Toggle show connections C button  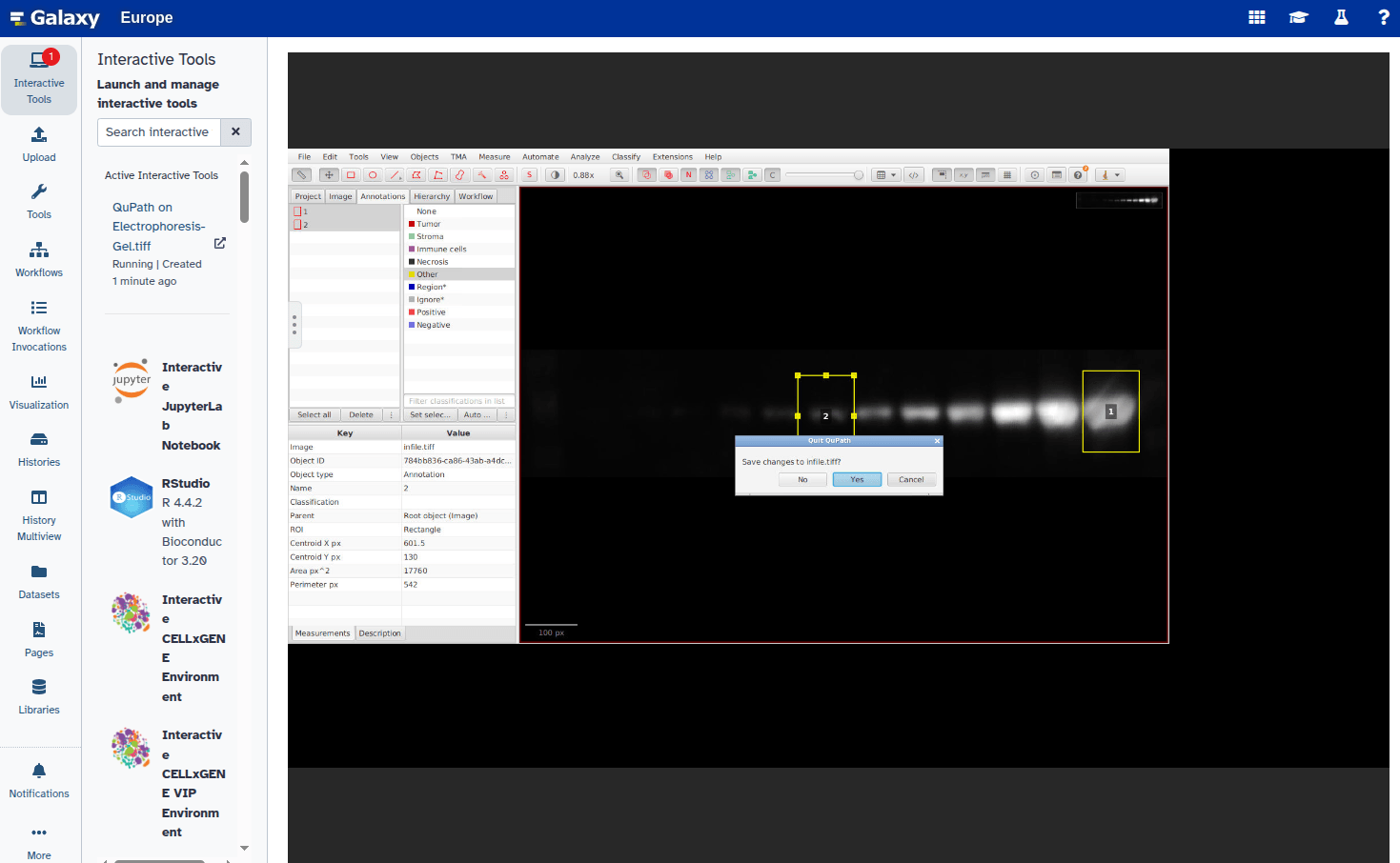(772, 175)
